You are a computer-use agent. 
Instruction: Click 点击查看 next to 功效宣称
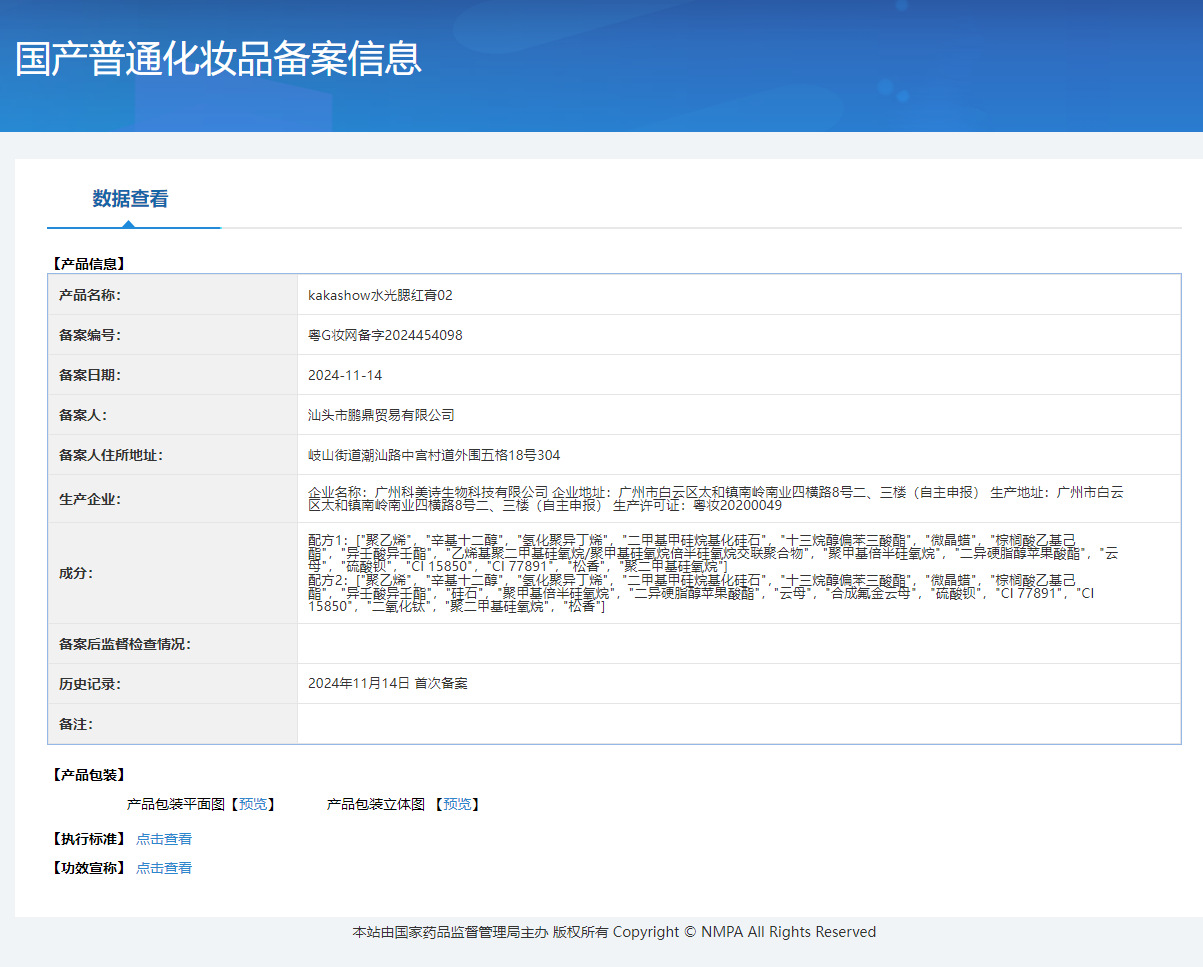point(164,868)
